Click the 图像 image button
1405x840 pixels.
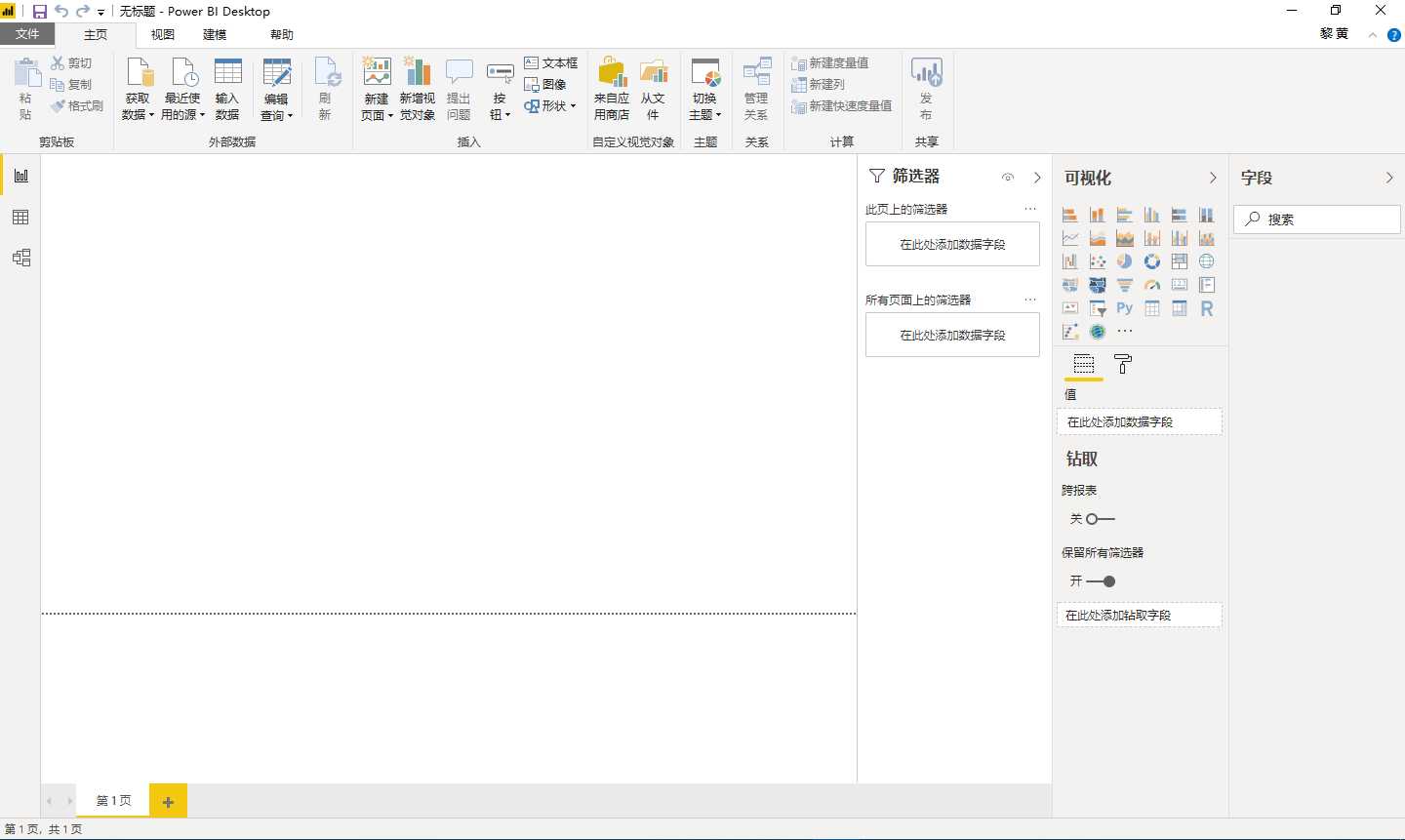coord(545,84)
